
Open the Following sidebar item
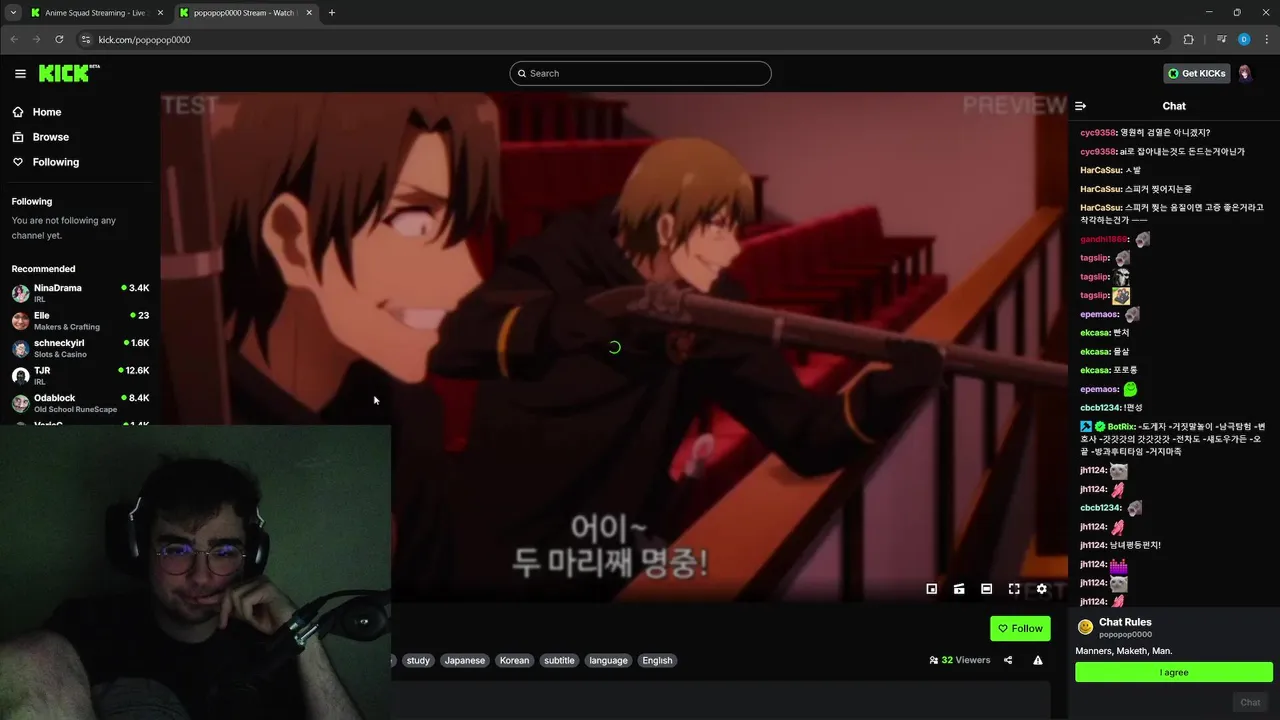[x=55, y=162]
